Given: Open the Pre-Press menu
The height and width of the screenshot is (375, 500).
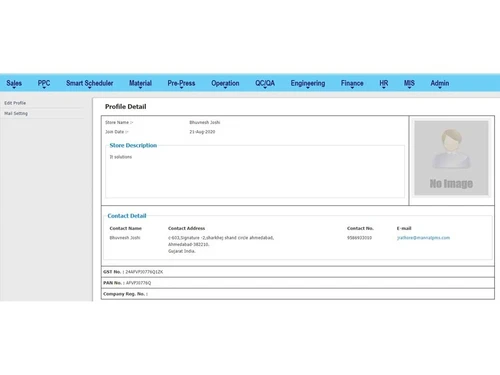Looking at the screenshot, I should pos(181,83).
